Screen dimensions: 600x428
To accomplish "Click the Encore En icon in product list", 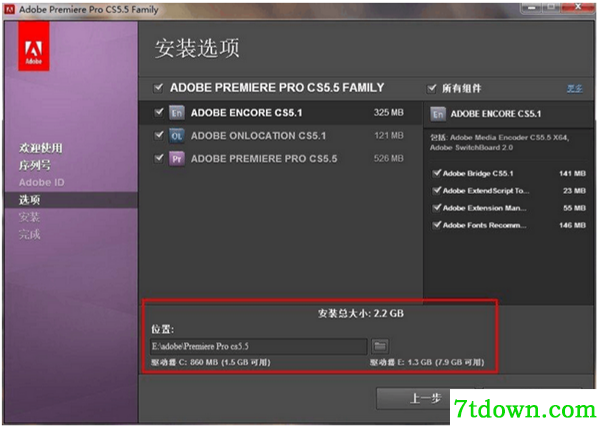I will [177, 113].
